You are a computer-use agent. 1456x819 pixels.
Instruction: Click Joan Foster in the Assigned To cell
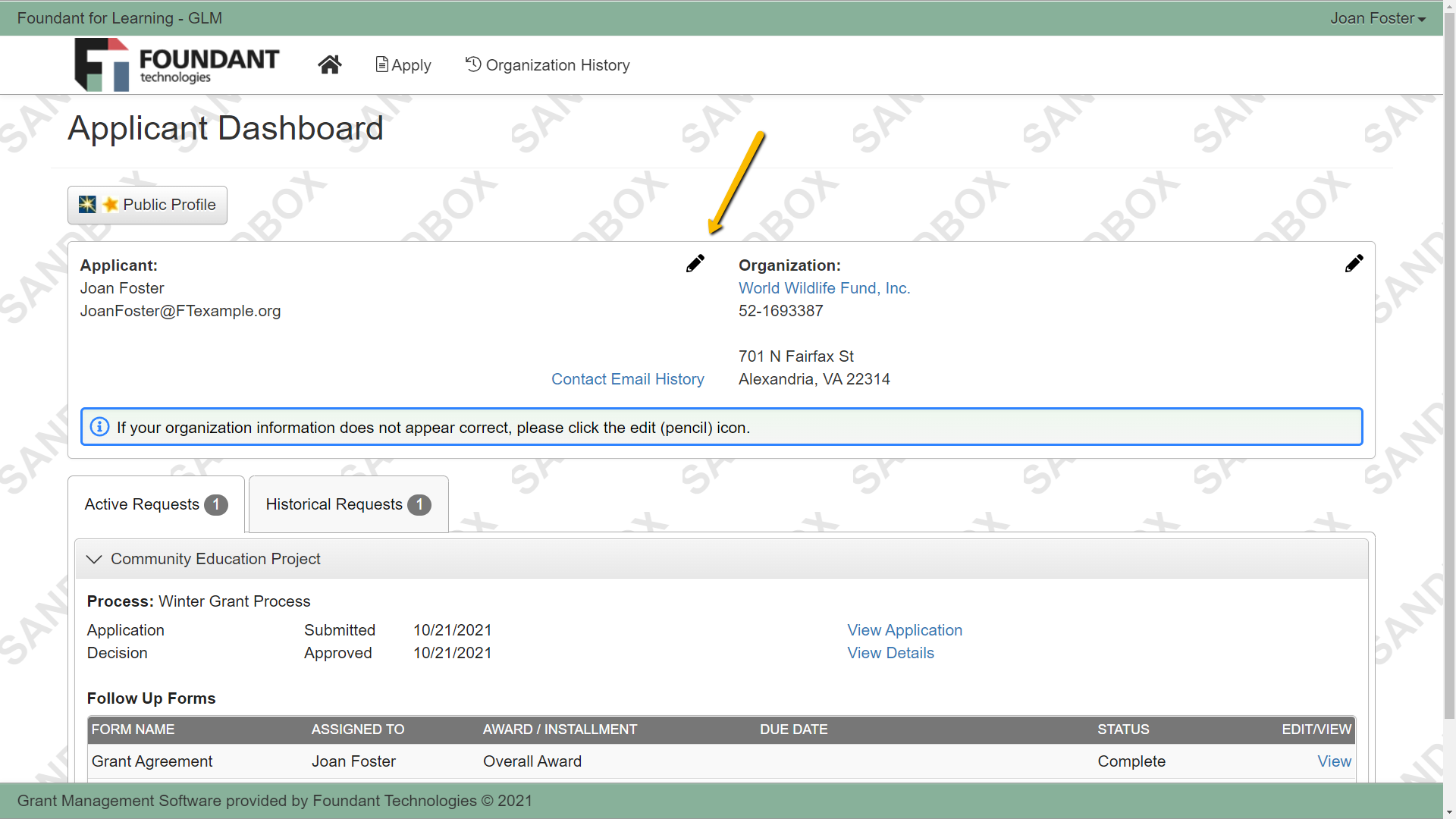pos(353,761)
